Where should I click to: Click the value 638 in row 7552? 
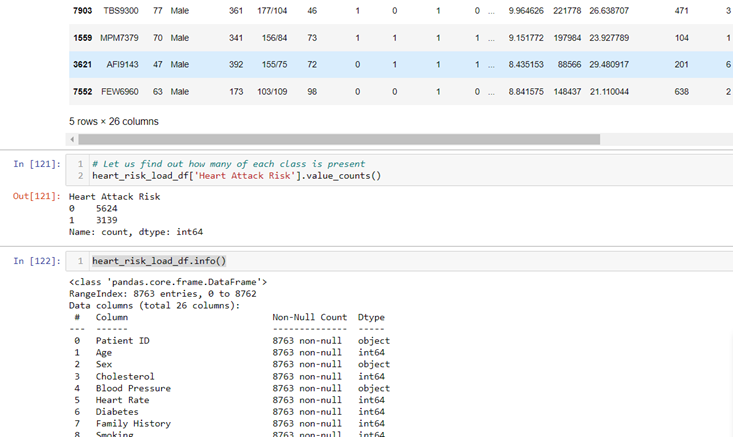pos(681,92)
